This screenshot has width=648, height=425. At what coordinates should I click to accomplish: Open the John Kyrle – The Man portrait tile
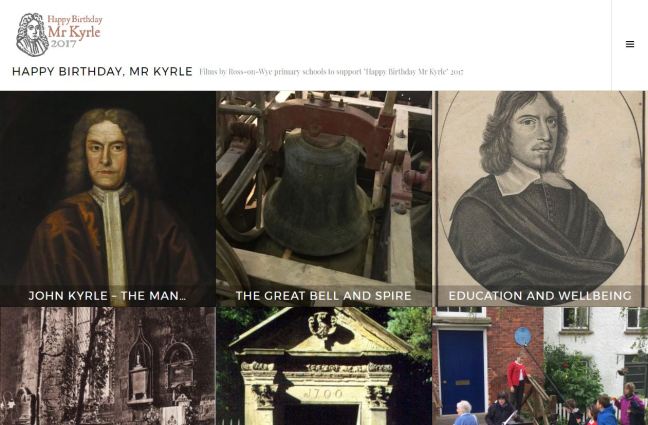[x=108, y=199]
